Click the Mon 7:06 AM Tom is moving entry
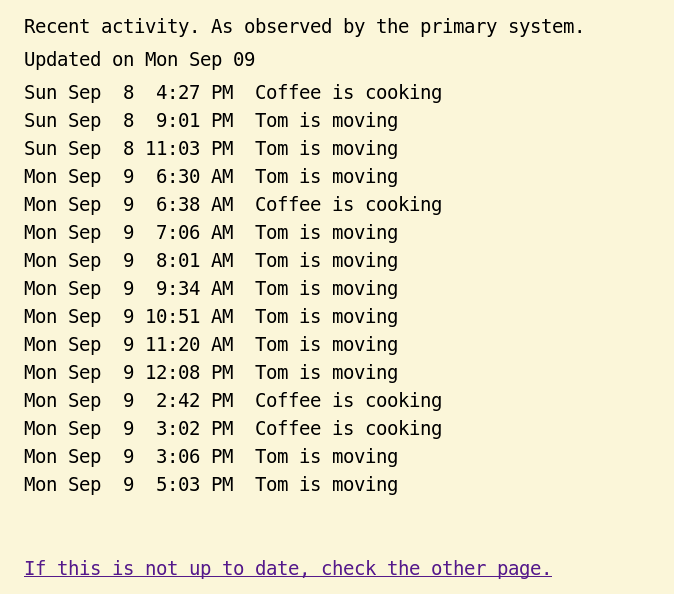The height and width of the screenshot is (594, 674). coord(210,233)
